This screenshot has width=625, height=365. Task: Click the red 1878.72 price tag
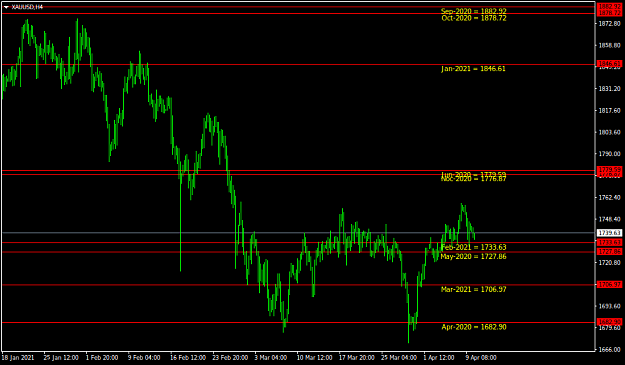[609, 13]
